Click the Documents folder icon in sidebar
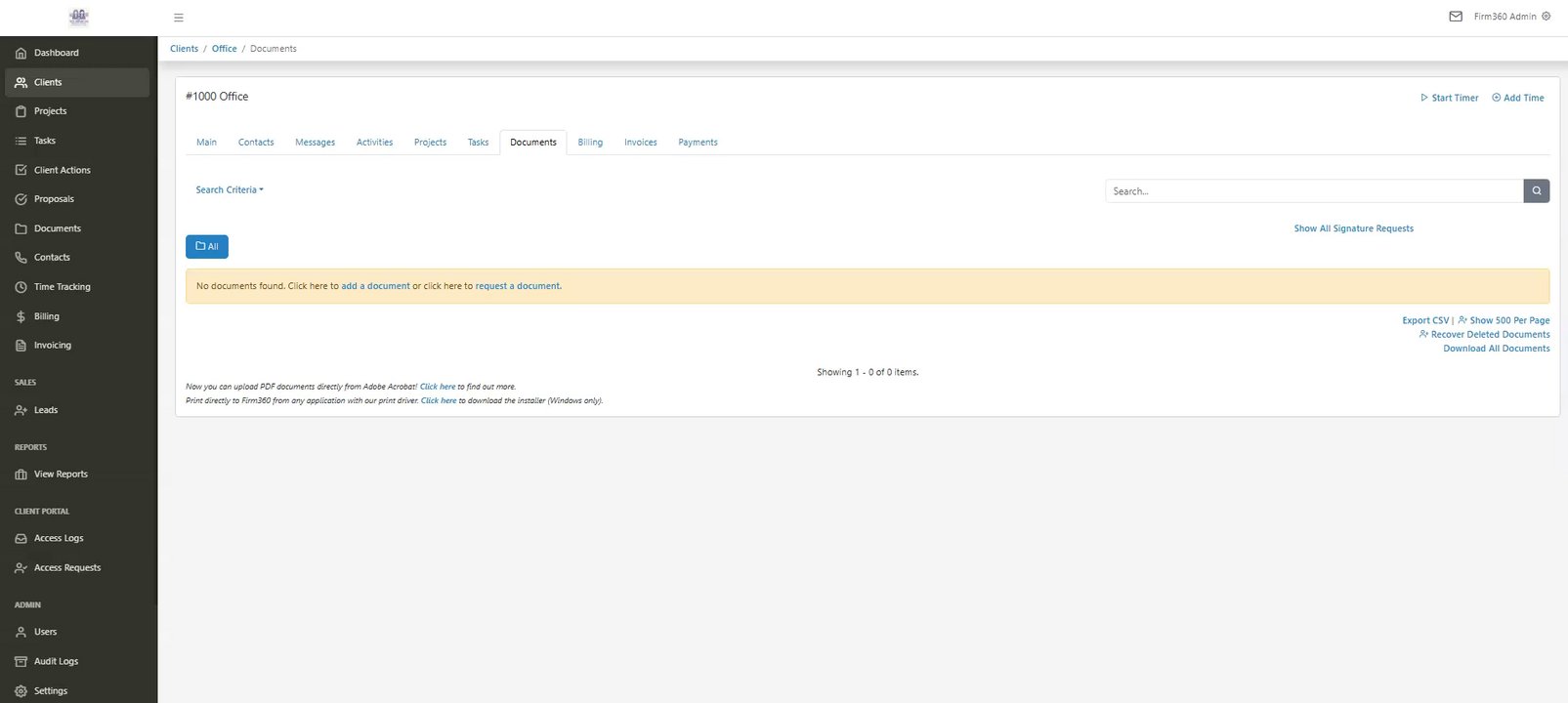The width and height of the screenshot is (1568, 703). coord(21,228)
